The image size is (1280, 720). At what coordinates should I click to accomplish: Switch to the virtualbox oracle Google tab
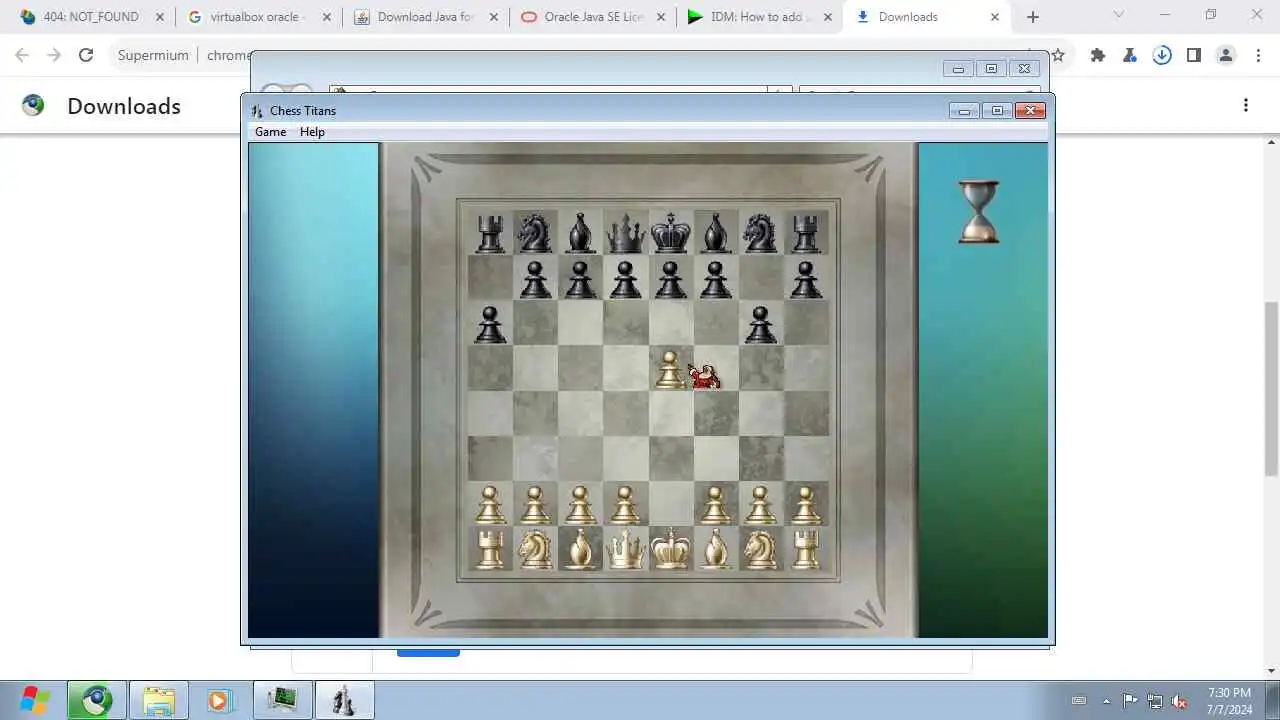[x=258, y=17]
